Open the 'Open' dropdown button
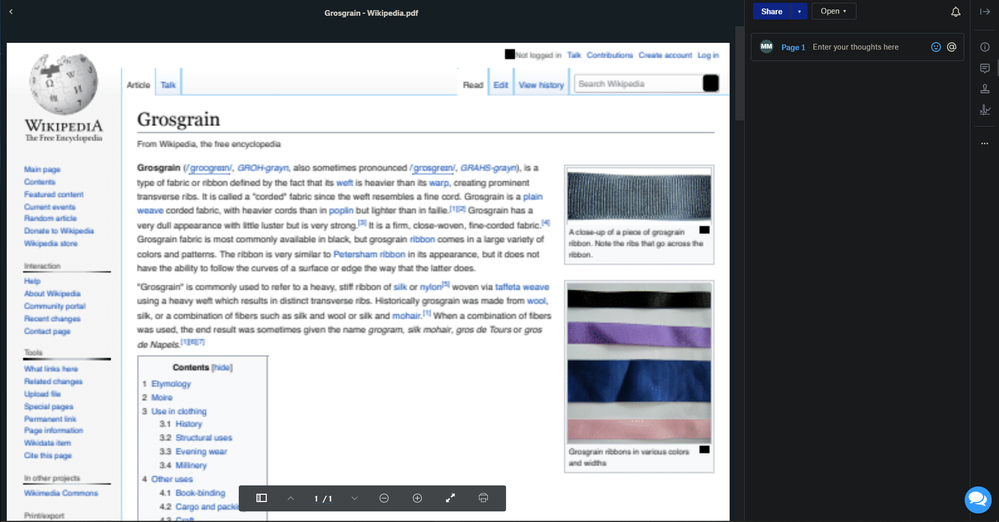This screenshot has width=999, height=522. point(833,11)
